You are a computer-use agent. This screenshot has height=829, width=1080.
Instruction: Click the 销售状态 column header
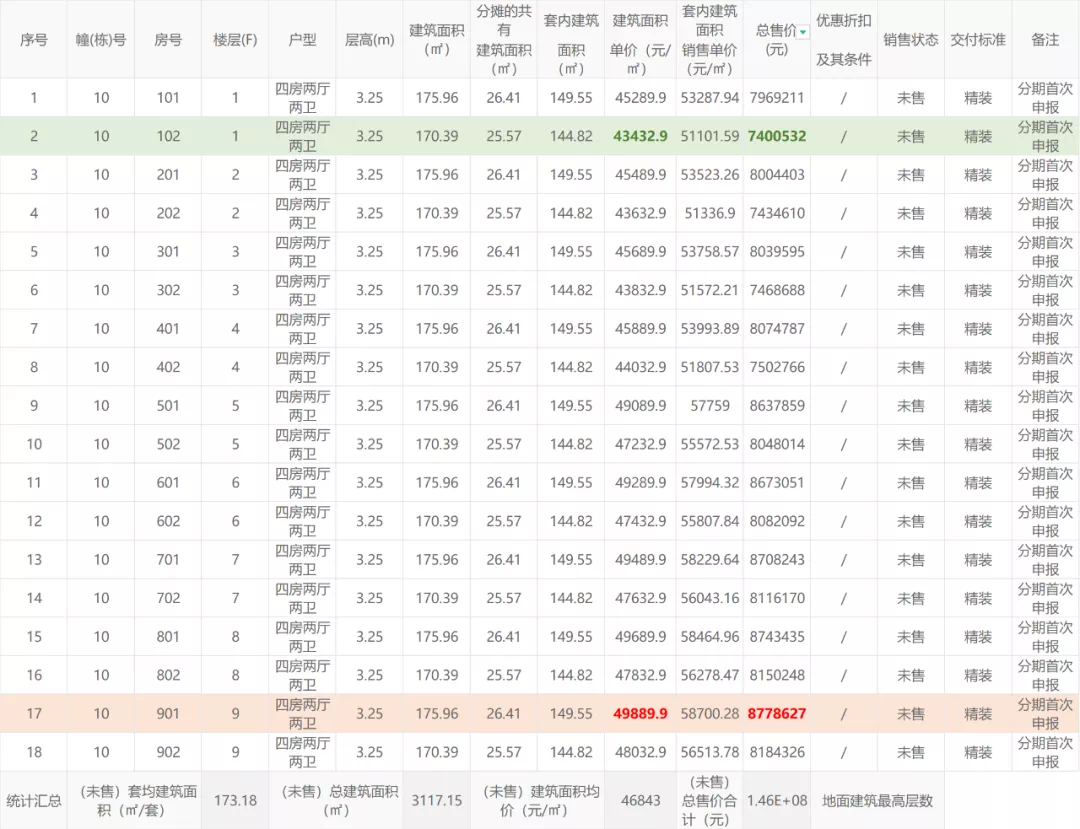[910, 40]
